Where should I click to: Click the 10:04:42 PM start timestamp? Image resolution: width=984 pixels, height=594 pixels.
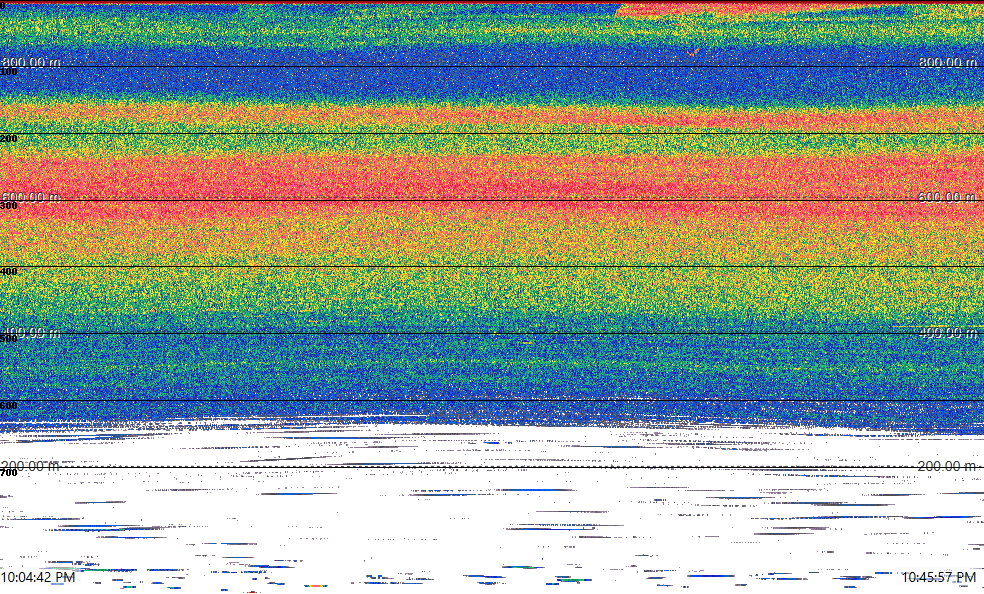tap(38, 577)
